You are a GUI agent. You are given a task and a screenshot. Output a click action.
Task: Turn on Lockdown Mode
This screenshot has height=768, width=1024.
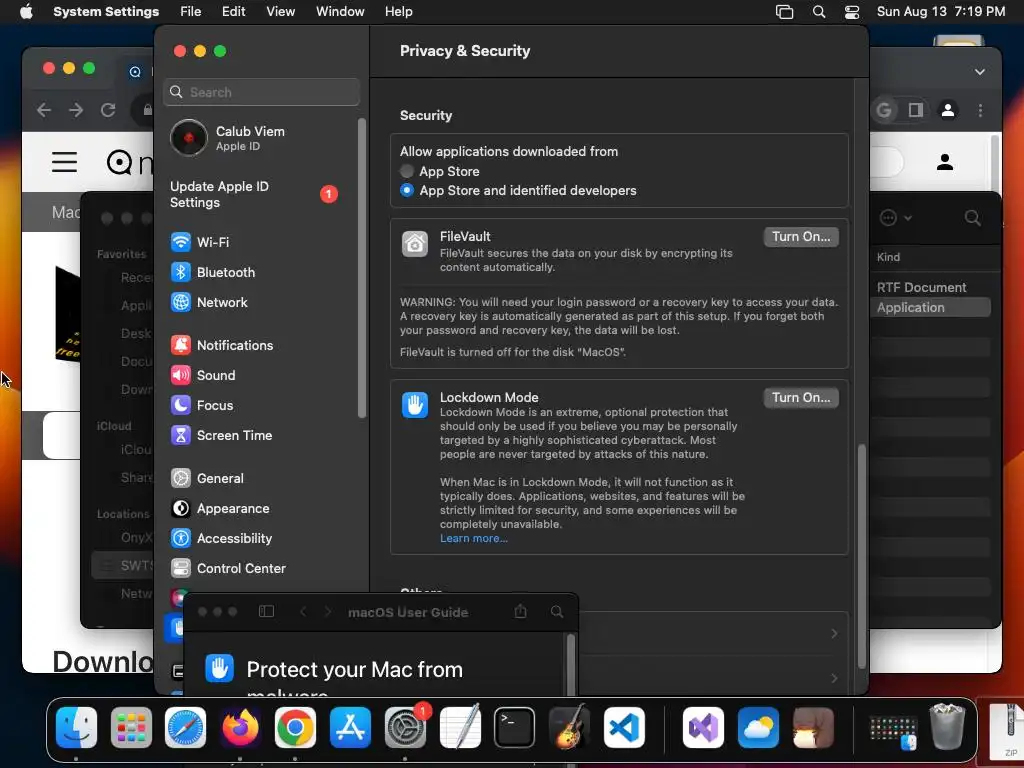click(801, 397)
